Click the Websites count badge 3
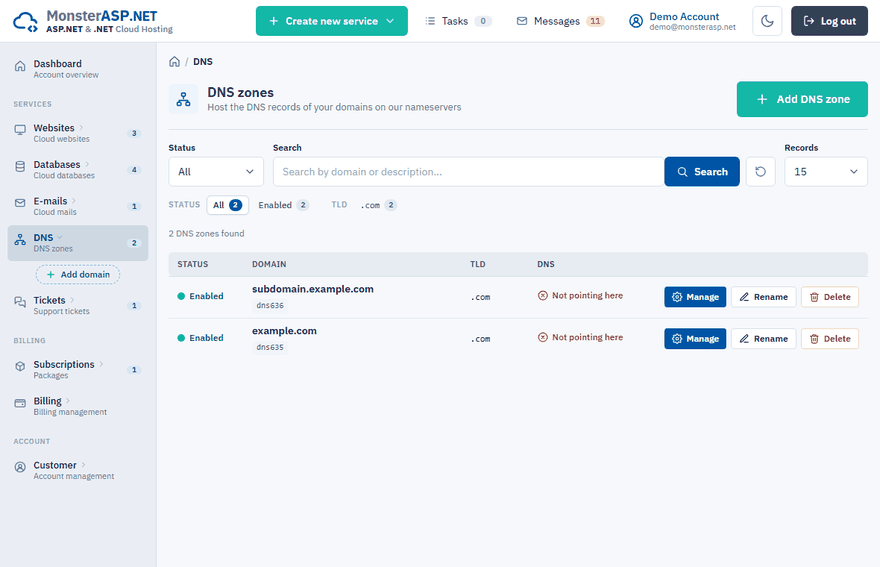The image size is (880, 567). click(134, 133)
